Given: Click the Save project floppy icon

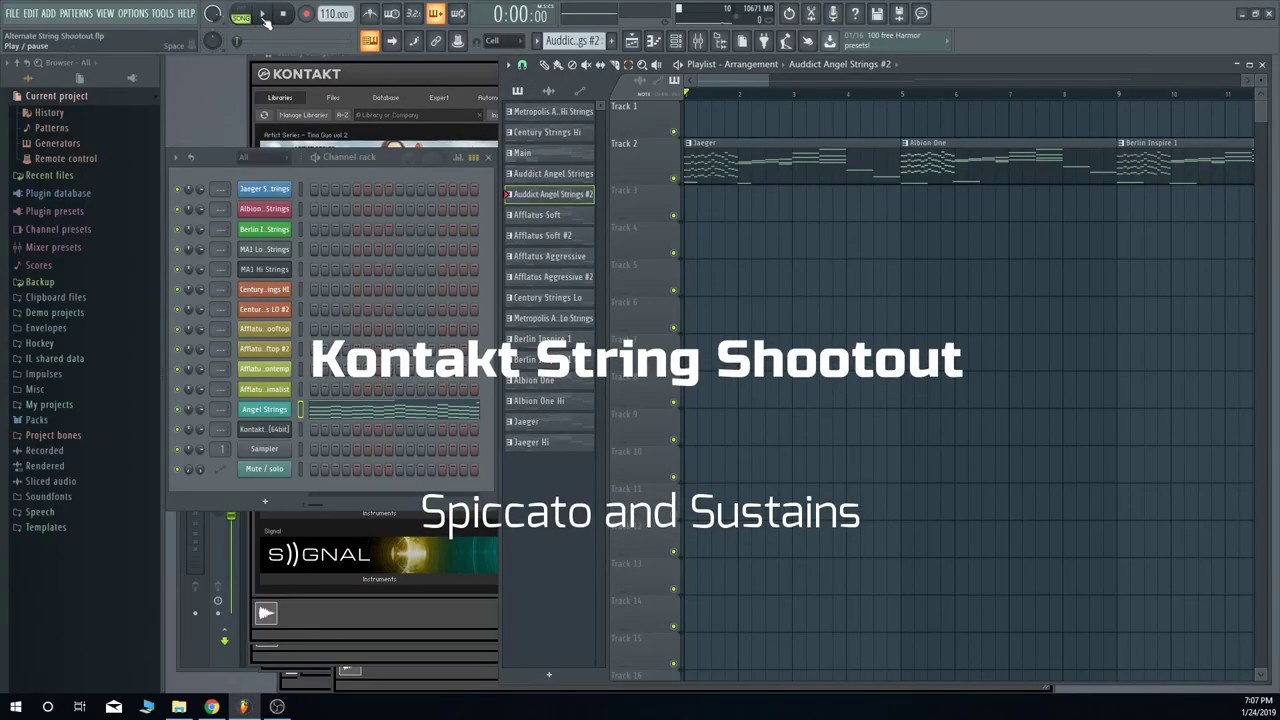Looking at the screenshot, I should (877, 14).
